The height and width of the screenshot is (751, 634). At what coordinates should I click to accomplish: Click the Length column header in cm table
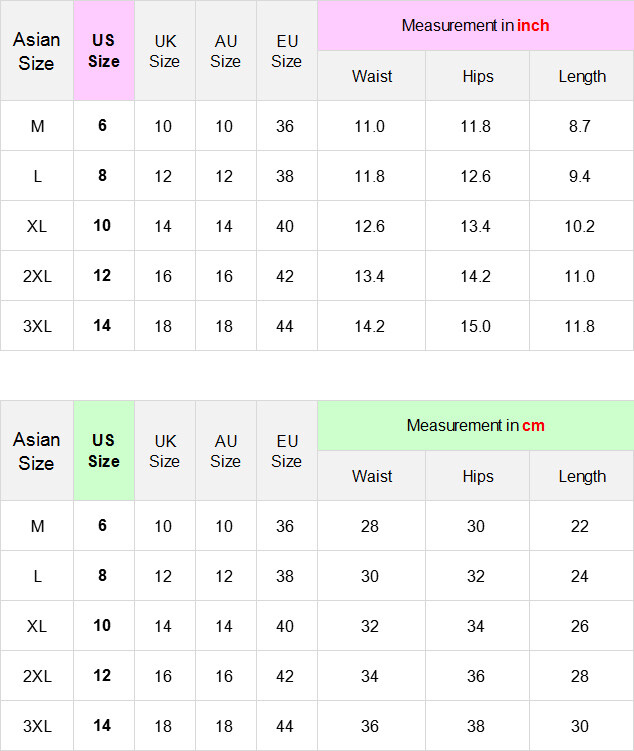(582, 476)
